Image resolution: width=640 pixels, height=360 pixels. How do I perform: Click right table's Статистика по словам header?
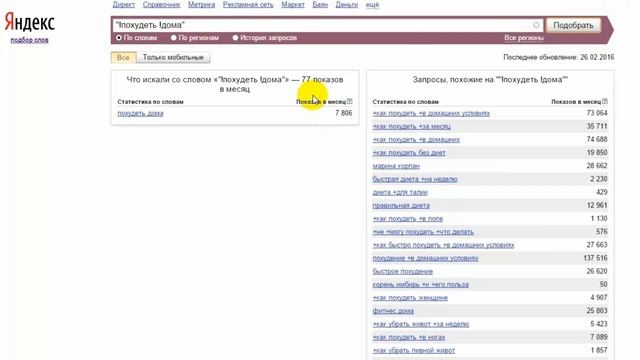pyautogui.click(x=405, y=102)
